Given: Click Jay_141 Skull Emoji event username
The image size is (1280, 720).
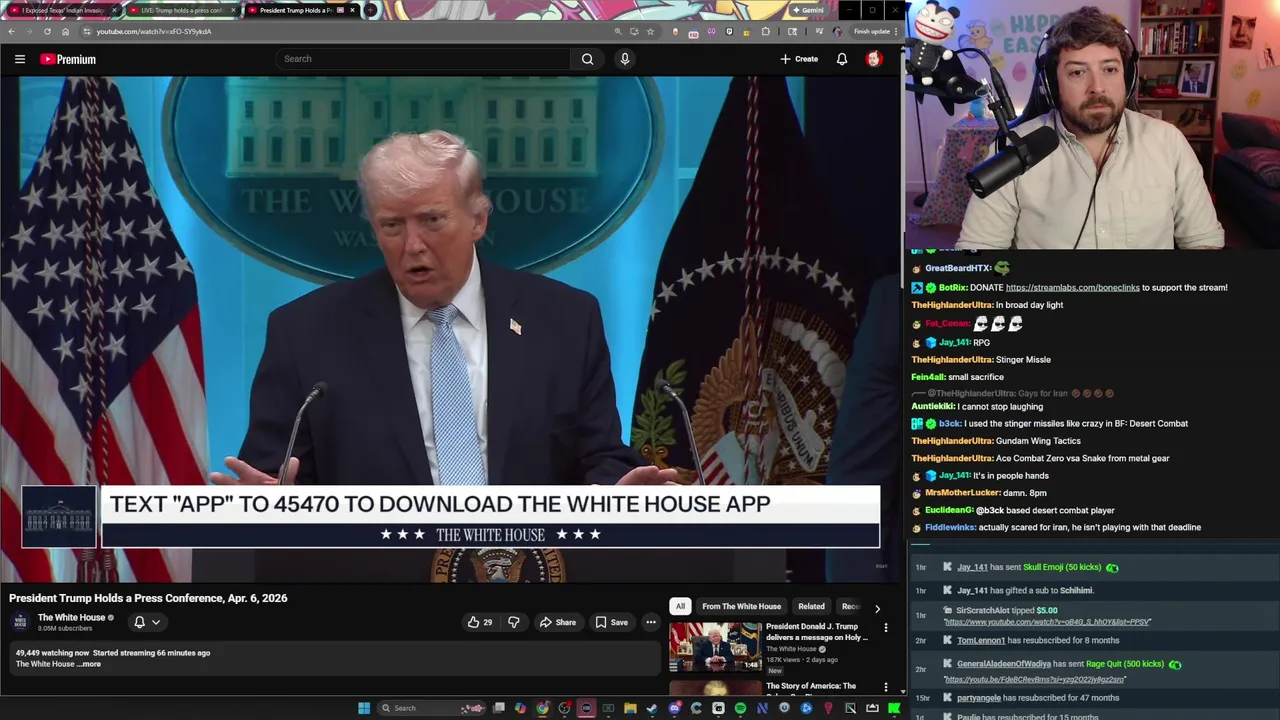Looking at the screenshot, I should coord(972,568).
